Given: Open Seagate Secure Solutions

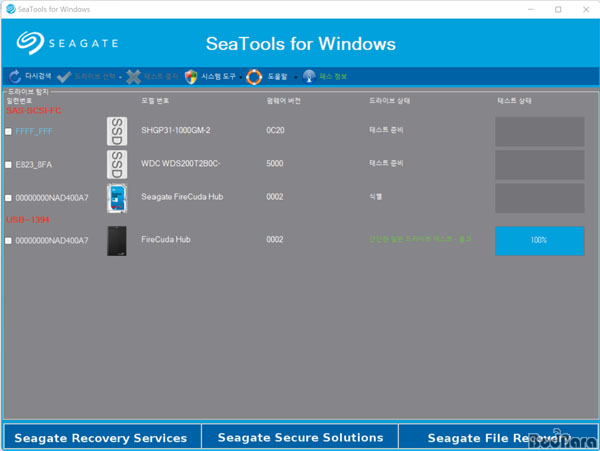Looking at the screenshot, I should [x=300, y=438].
